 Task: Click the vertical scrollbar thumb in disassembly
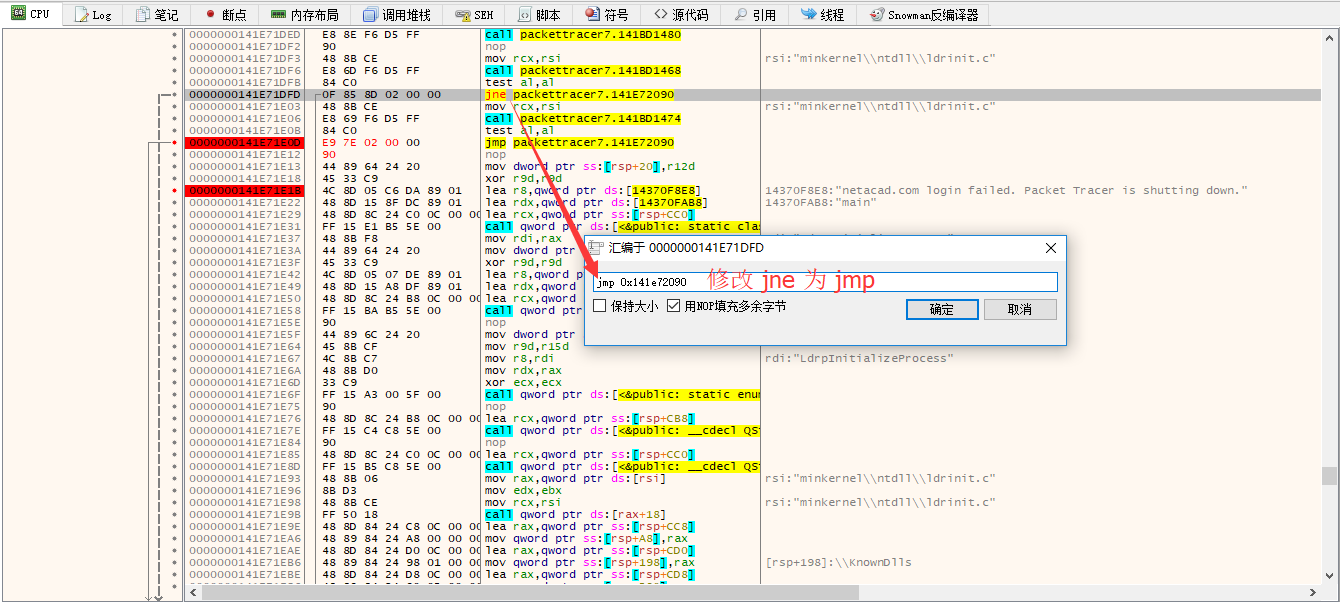point(1328,475)
